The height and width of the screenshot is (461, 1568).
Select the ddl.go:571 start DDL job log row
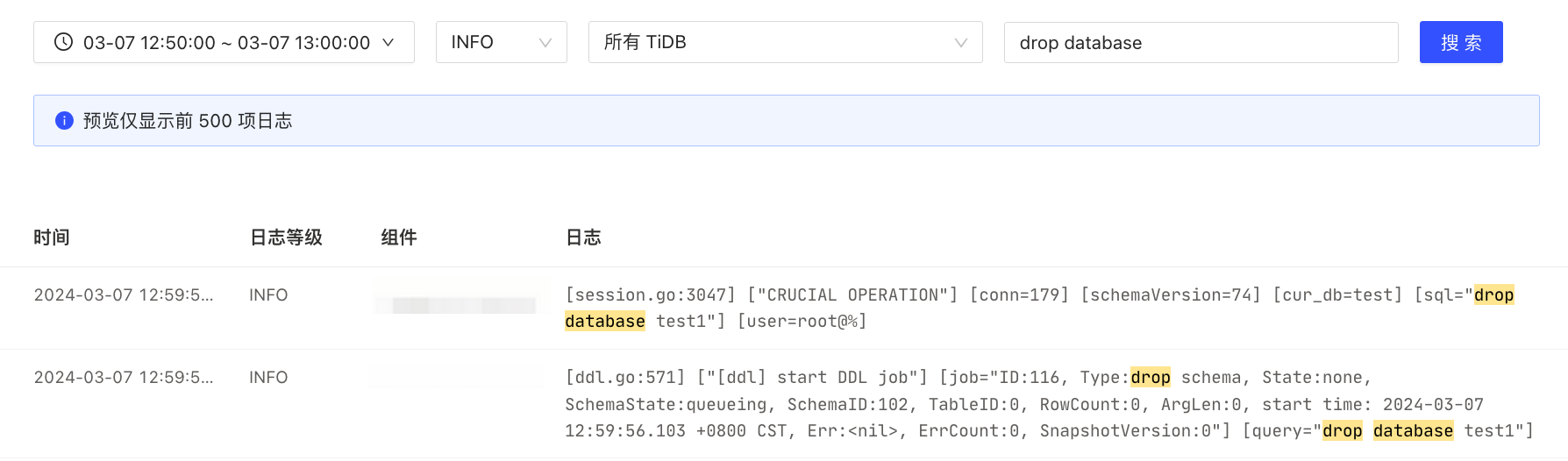(784, 404)
